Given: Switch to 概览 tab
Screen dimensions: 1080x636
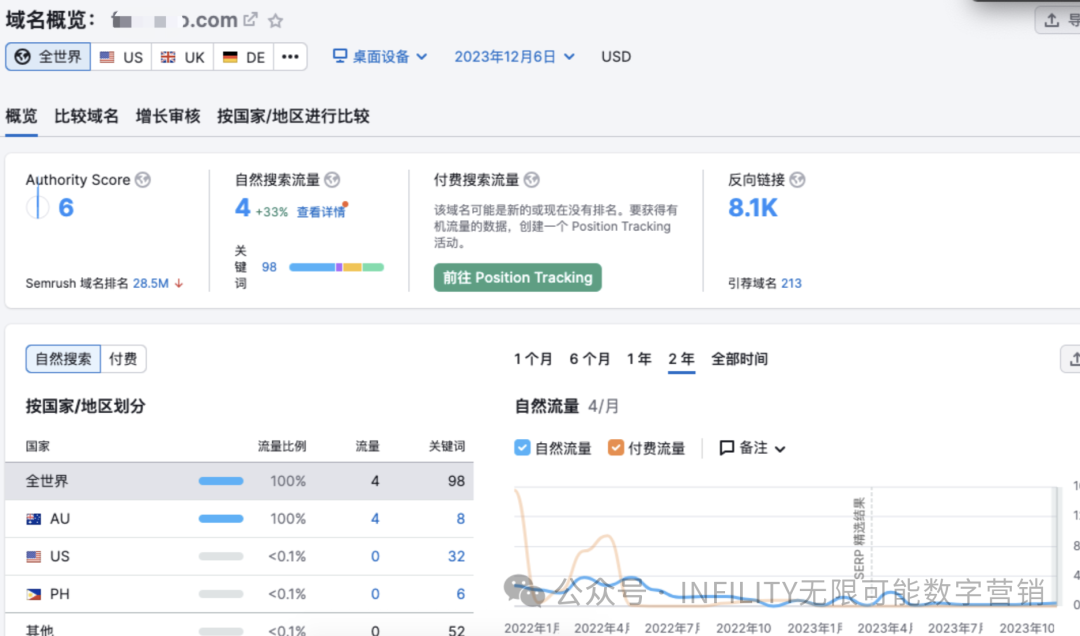Looking at the screenshot, I should tap(21, 116).
